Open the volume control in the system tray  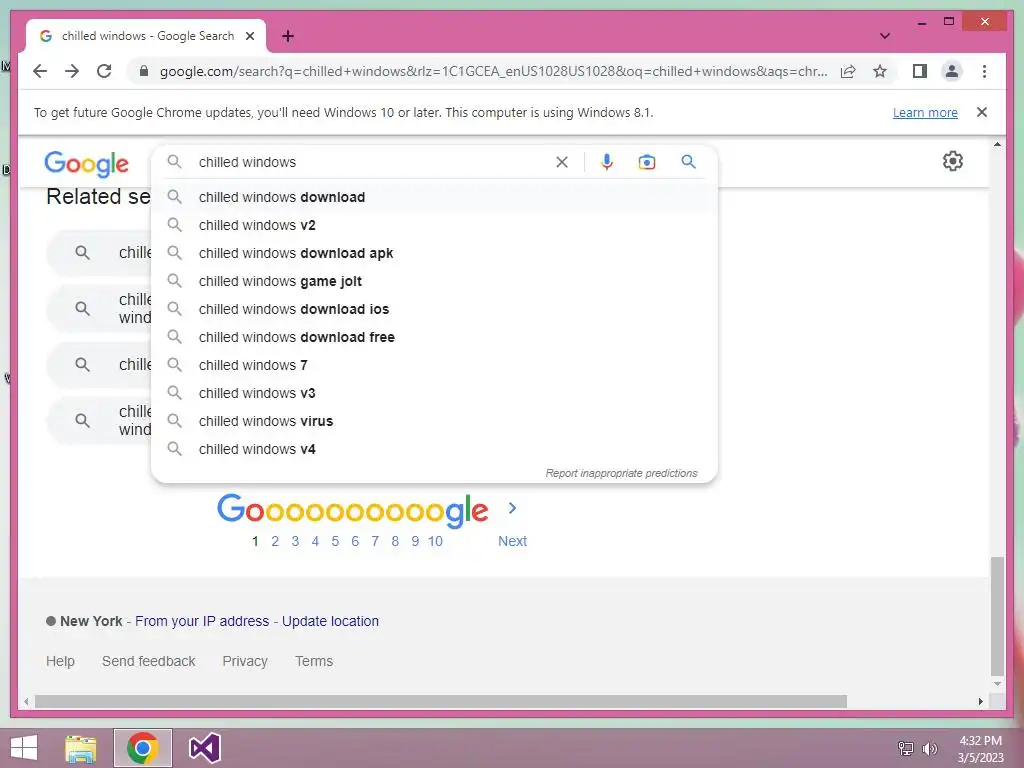929,749
